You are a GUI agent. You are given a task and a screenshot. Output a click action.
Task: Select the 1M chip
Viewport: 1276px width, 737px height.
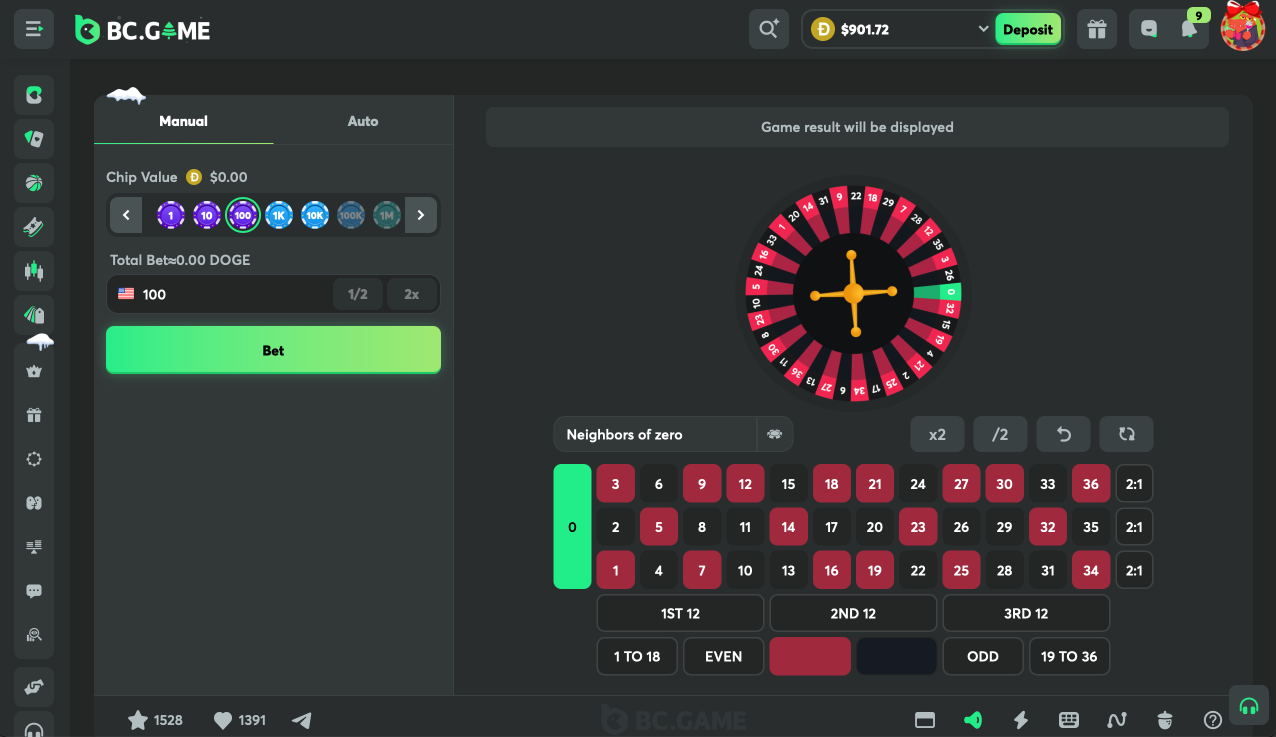pyautogui.click(x=387, y=215)
